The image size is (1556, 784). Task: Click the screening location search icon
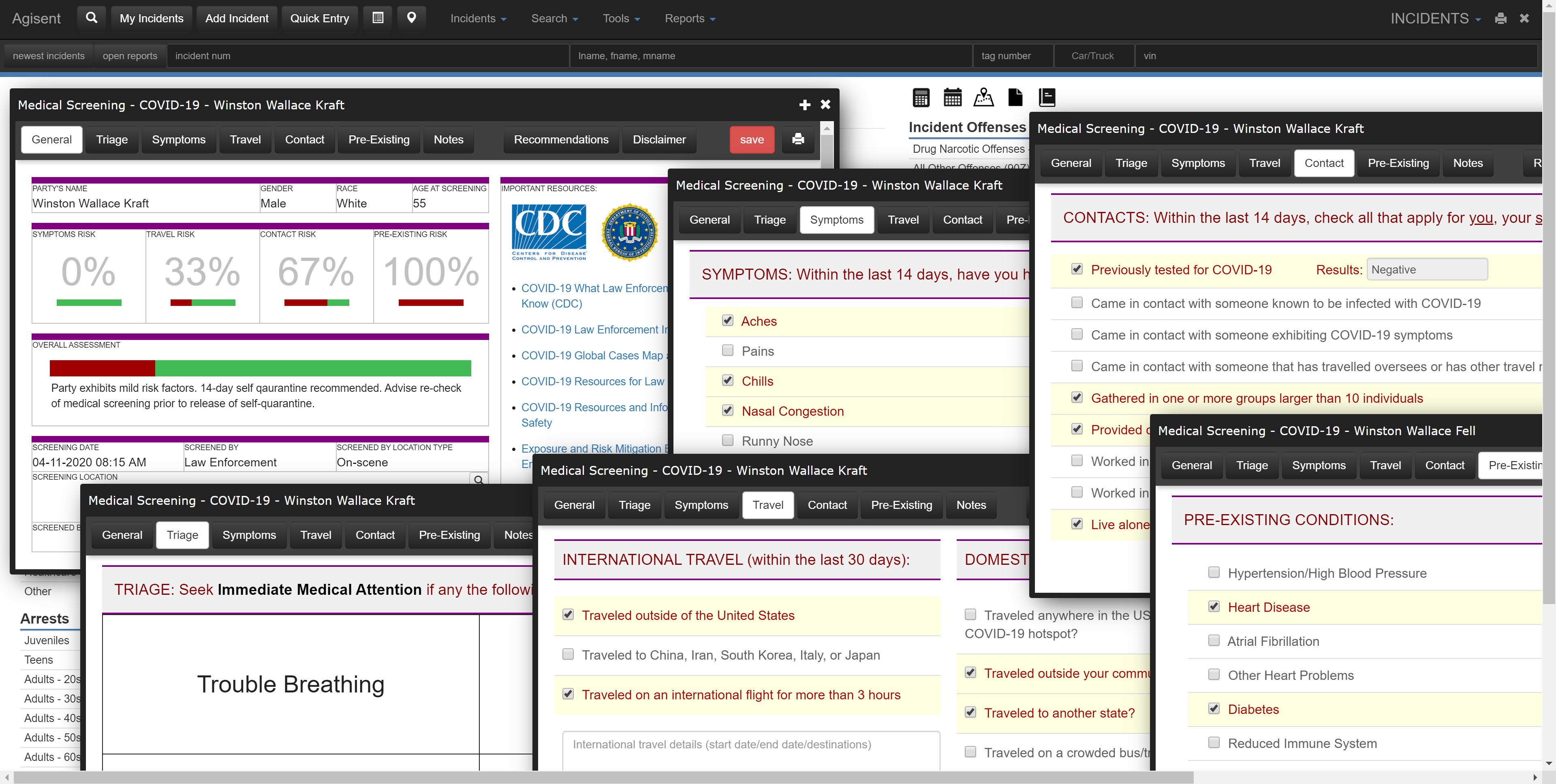click(479, 480)
